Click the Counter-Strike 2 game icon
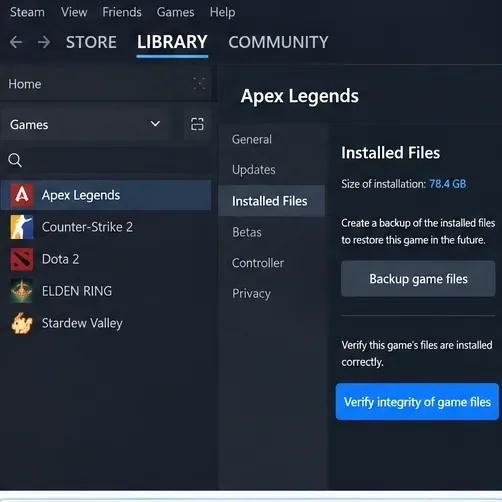 (x=22, y=227)
